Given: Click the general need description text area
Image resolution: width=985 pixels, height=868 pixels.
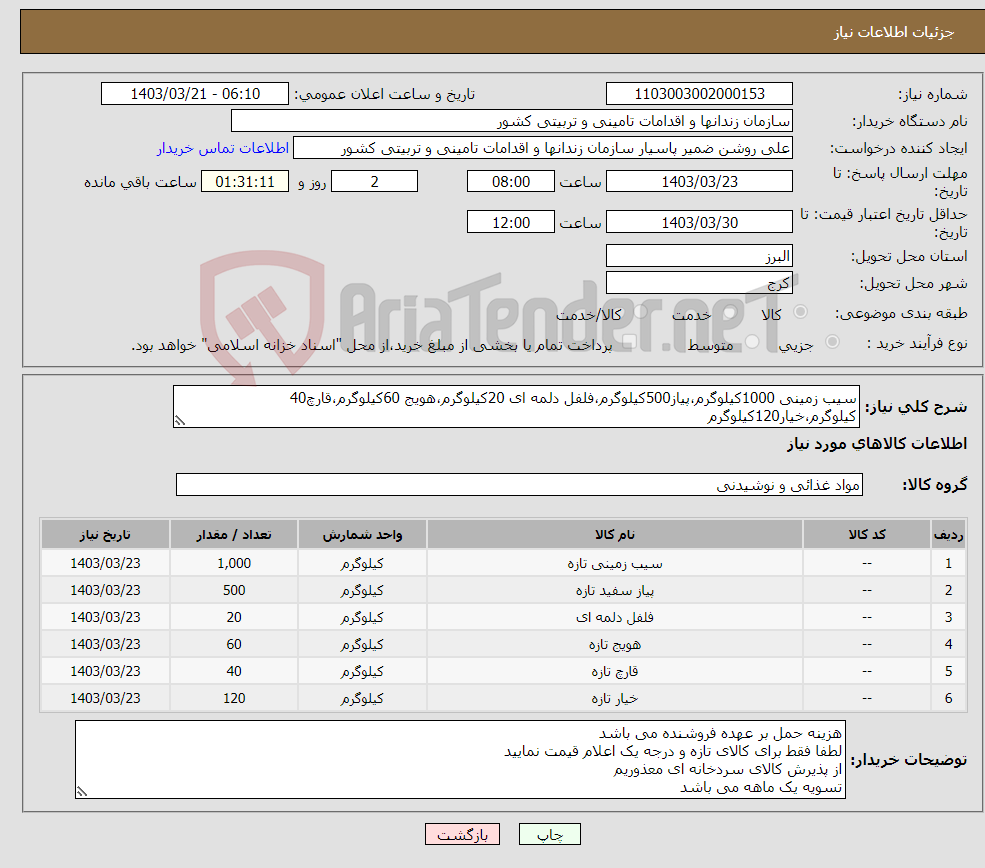Looking at the screenshot, I should click(x=516, y=407).
